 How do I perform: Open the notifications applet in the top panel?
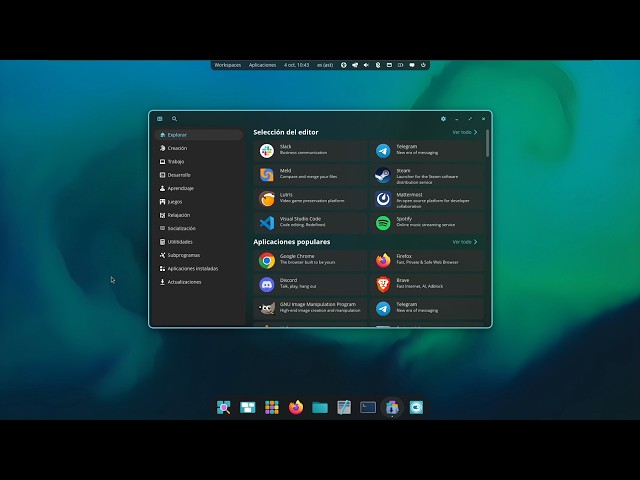click(412, 65)
